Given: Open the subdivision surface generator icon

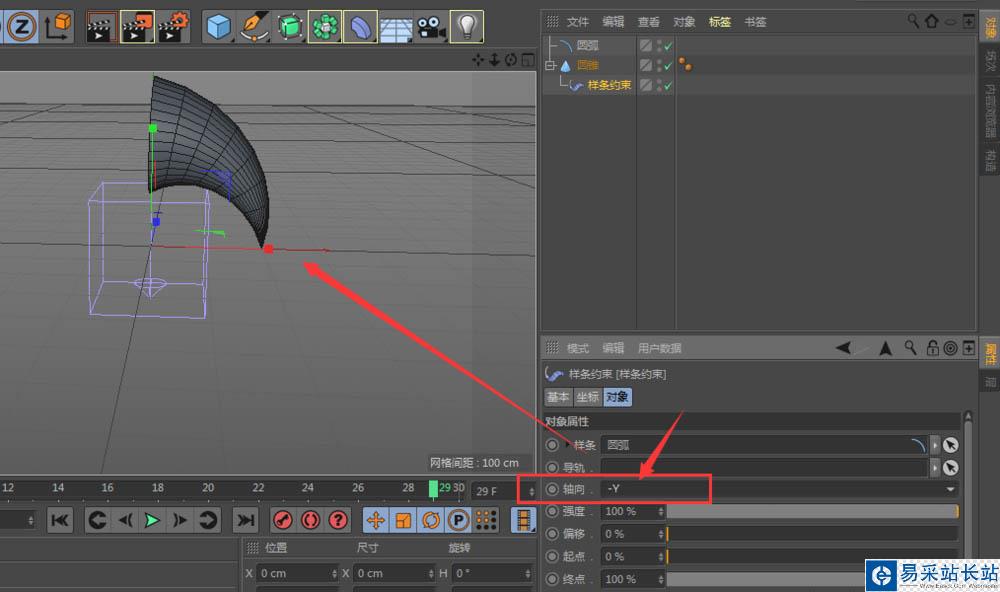Looking at the screenshot, I should click(x=290, y=27).
